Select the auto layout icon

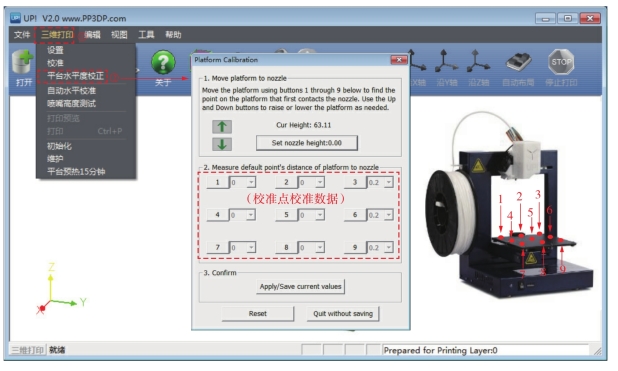click(518, 62)
